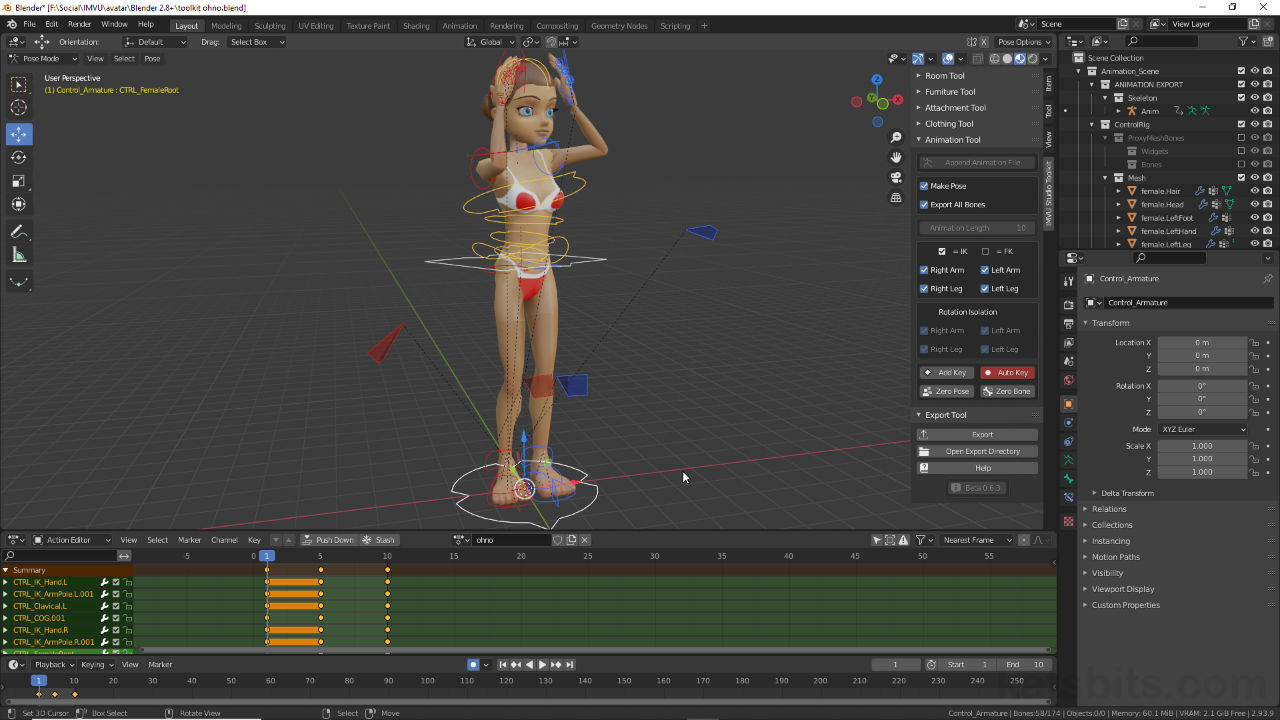
Task: Collapse the Export Tool panel
Action: pos(945,415)
